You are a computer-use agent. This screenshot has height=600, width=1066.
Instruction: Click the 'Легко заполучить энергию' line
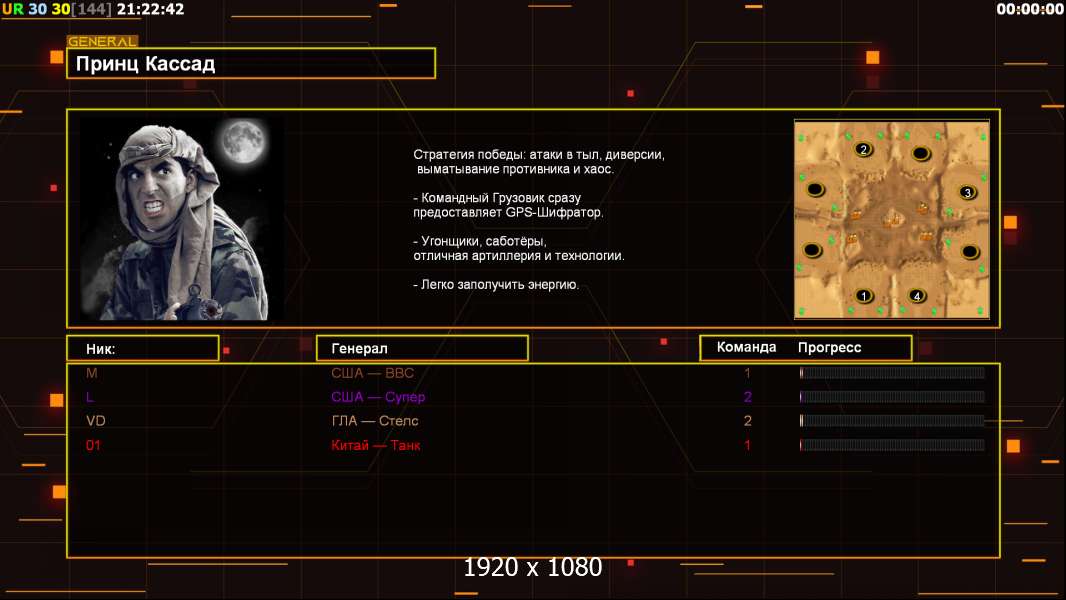click(x=496, y=285)
